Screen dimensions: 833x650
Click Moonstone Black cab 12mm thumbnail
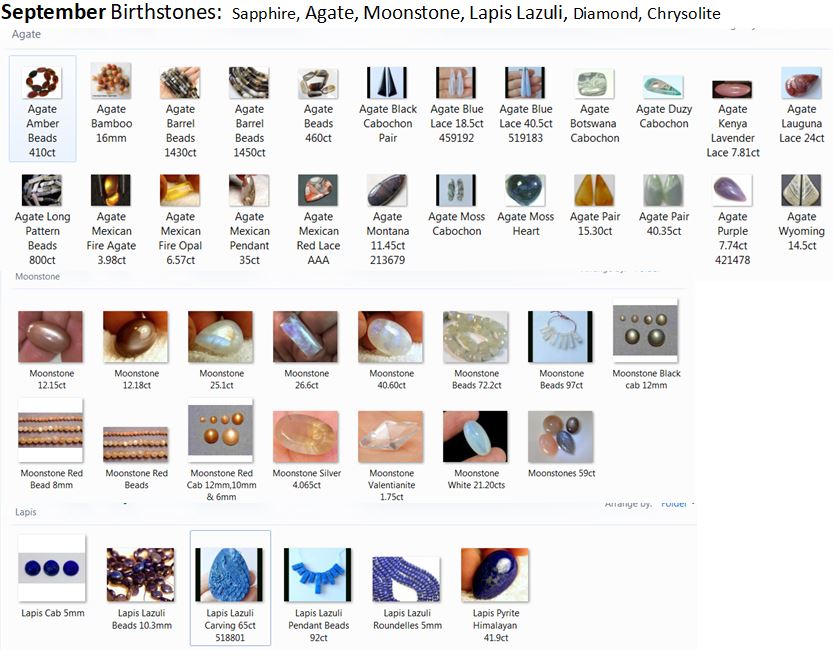(x=645, y=345)
